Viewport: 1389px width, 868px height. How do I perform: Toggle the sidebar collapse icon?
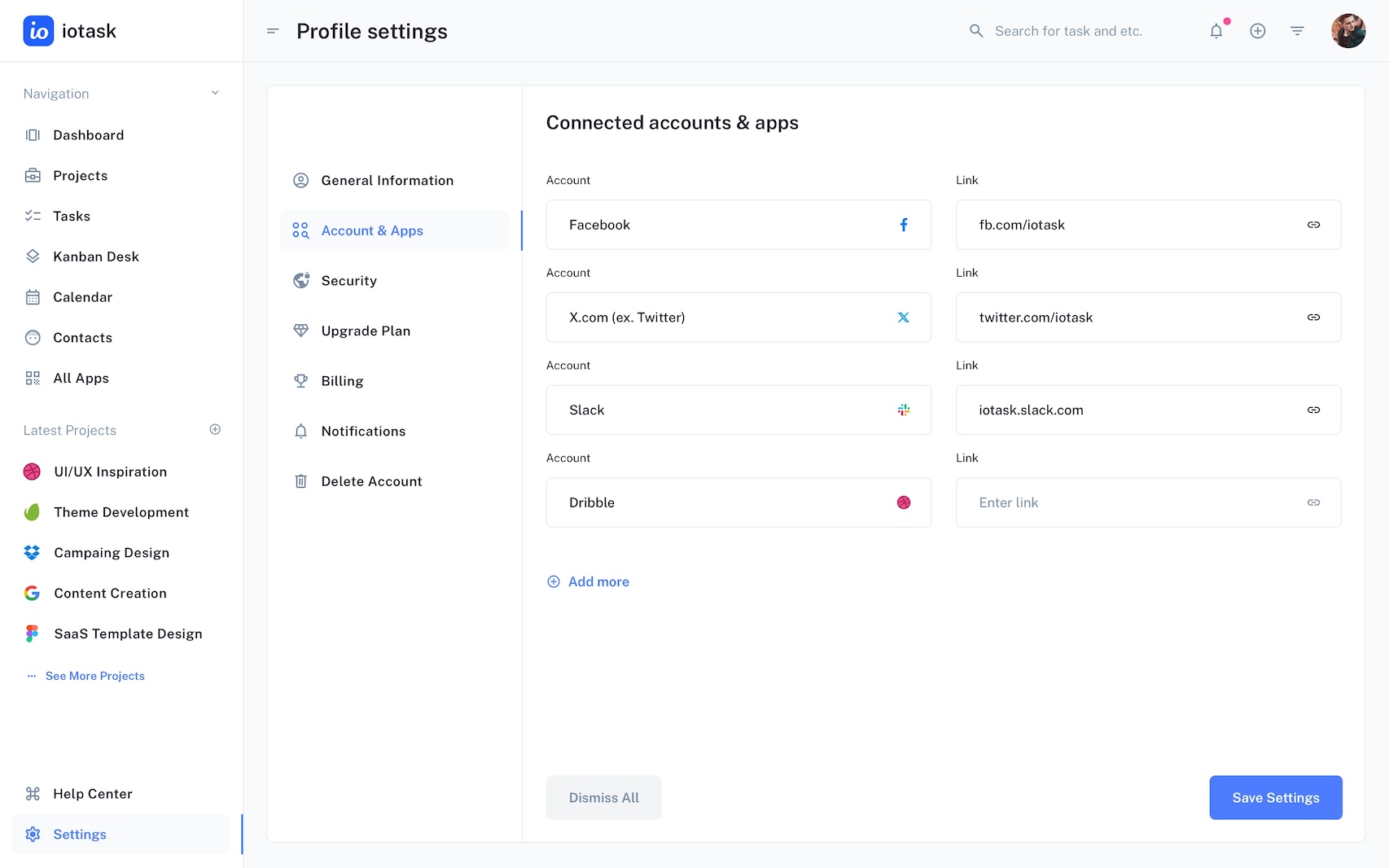(273, 31)
